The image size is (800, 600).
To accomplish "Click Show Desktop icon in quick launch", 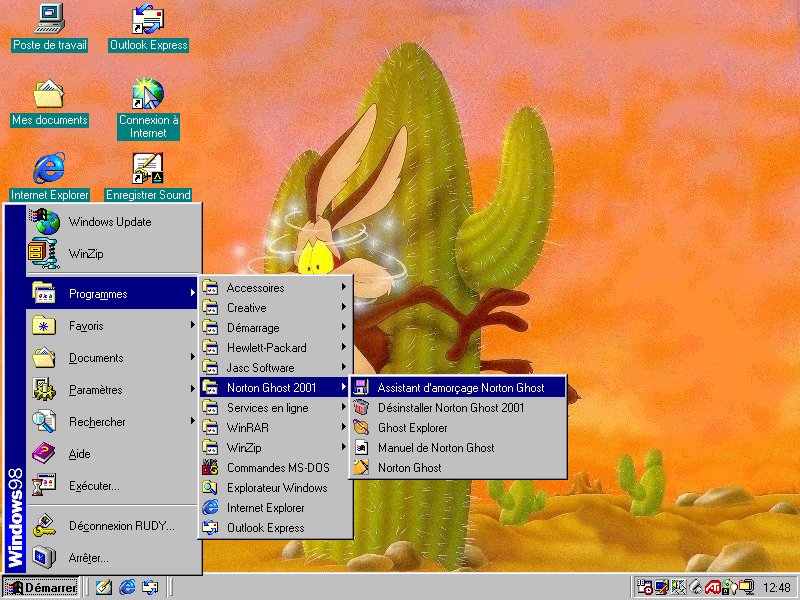I will click(104, 587).
